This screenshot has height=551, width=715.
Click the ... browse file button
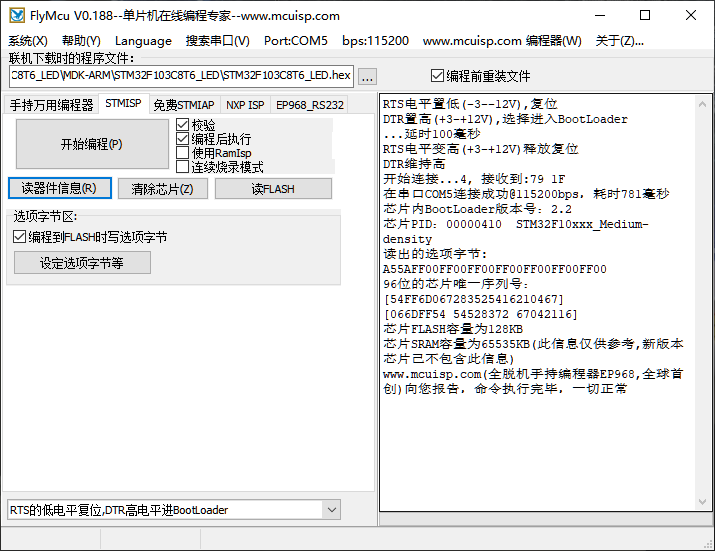367,77
